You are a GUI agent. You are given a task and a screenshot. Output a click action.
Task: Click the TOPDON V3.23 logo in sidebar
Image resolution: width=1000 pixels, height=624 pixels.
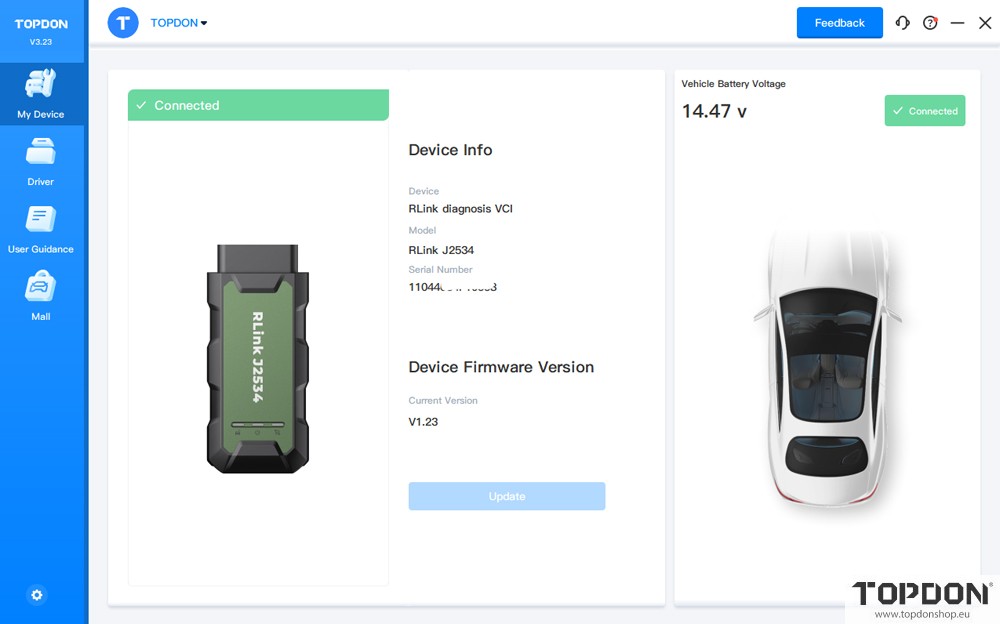(41, 30)
